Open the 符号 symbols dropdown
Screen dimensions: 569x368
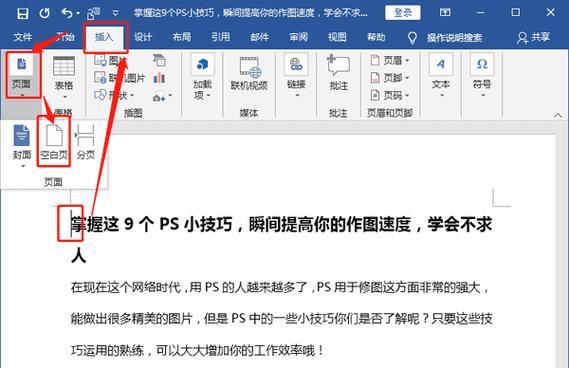coord(482,75)
